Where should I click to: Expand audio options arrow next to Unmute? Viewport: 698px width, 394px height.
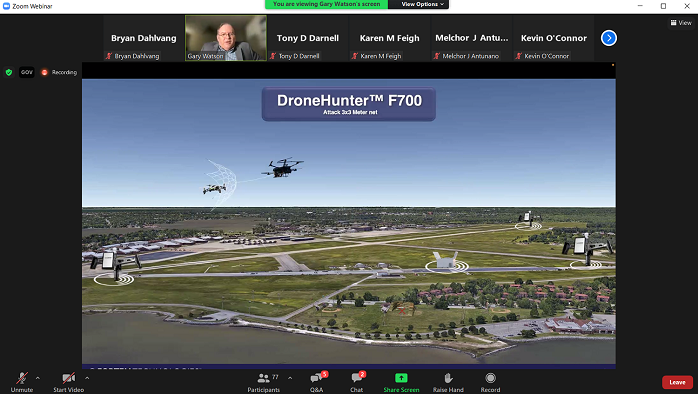pos(37,378)
